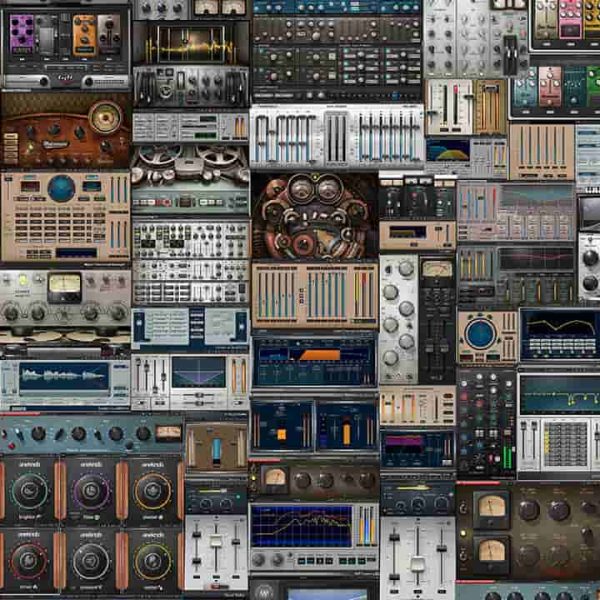Select the beige plugin with six tall blue faders
This screenshot has width=600, height=600.
541,152
